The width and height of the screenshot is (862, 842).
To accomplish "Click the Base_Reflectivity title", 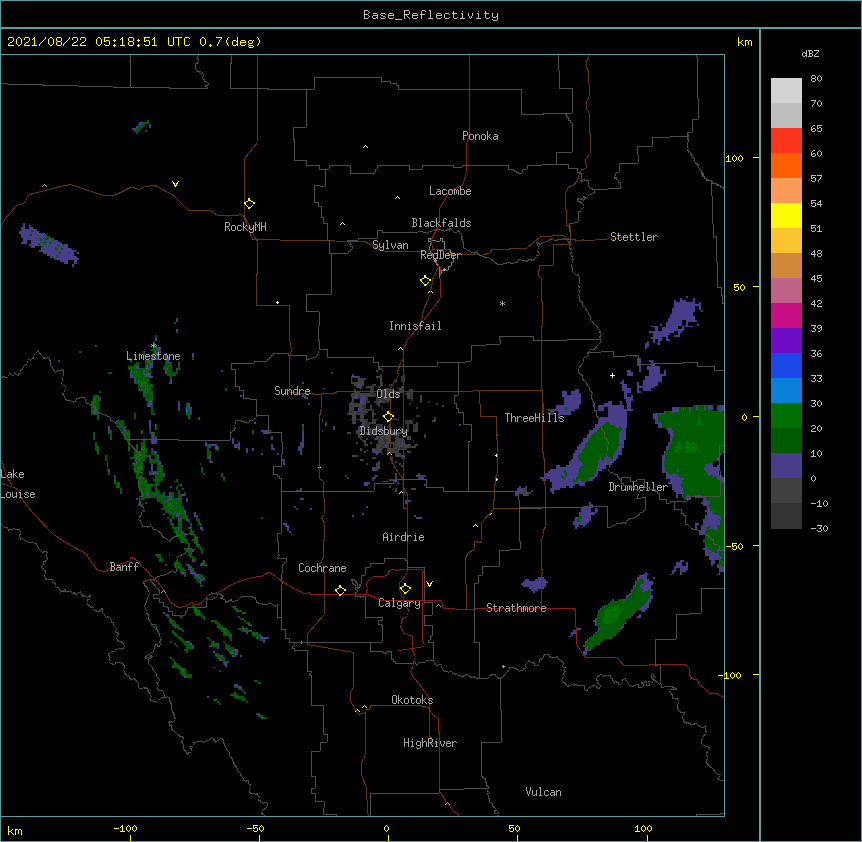I will (x=431, y=15).
